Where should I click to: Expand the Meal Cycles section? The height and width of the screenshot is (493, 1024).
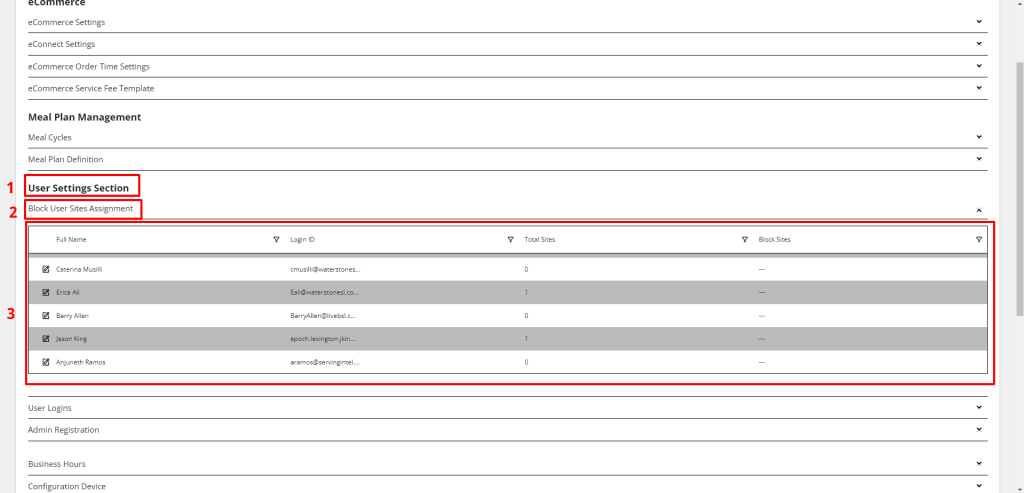978,137
